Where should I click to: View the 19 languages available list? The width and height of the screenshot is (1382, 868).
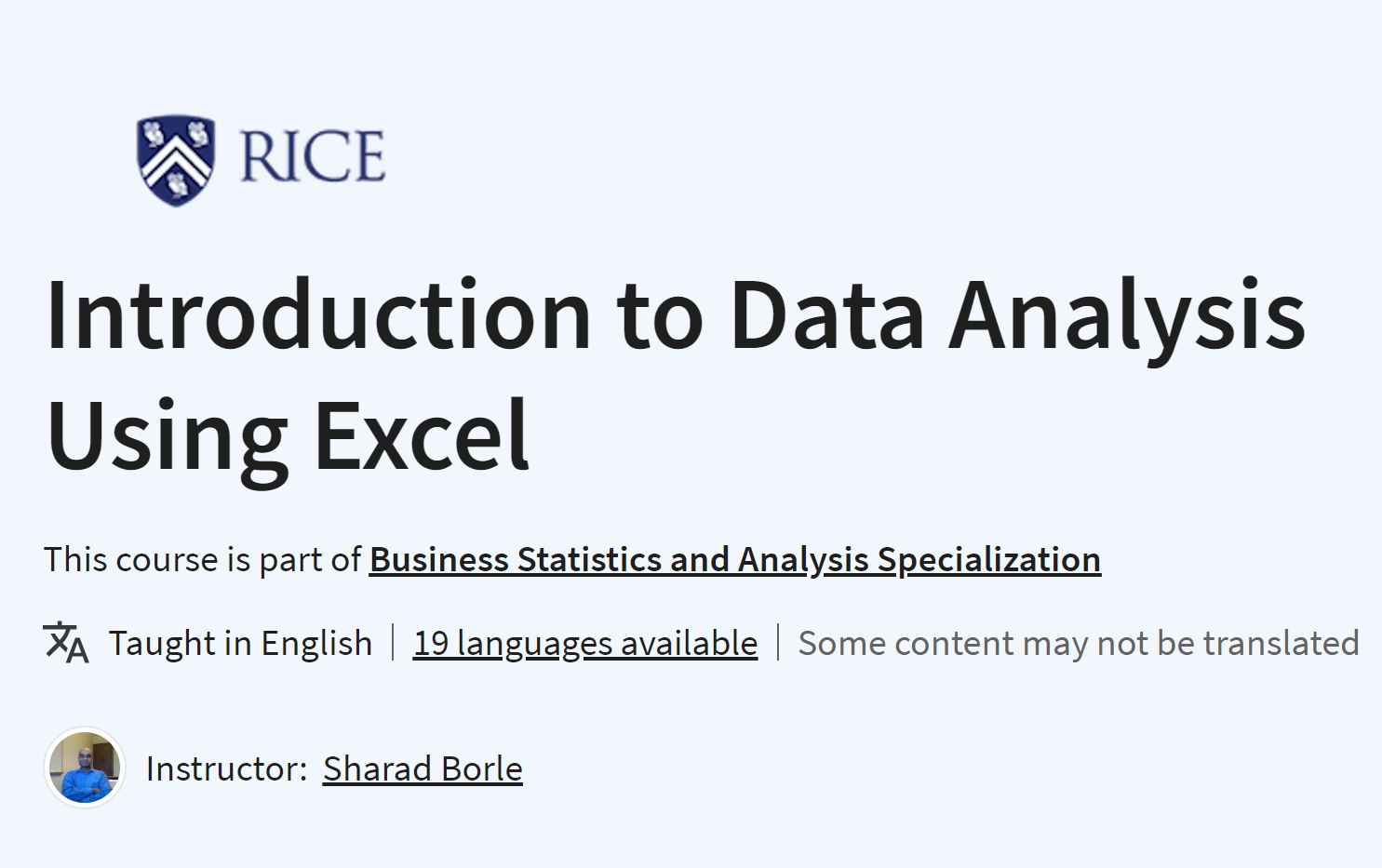(585, 643)
